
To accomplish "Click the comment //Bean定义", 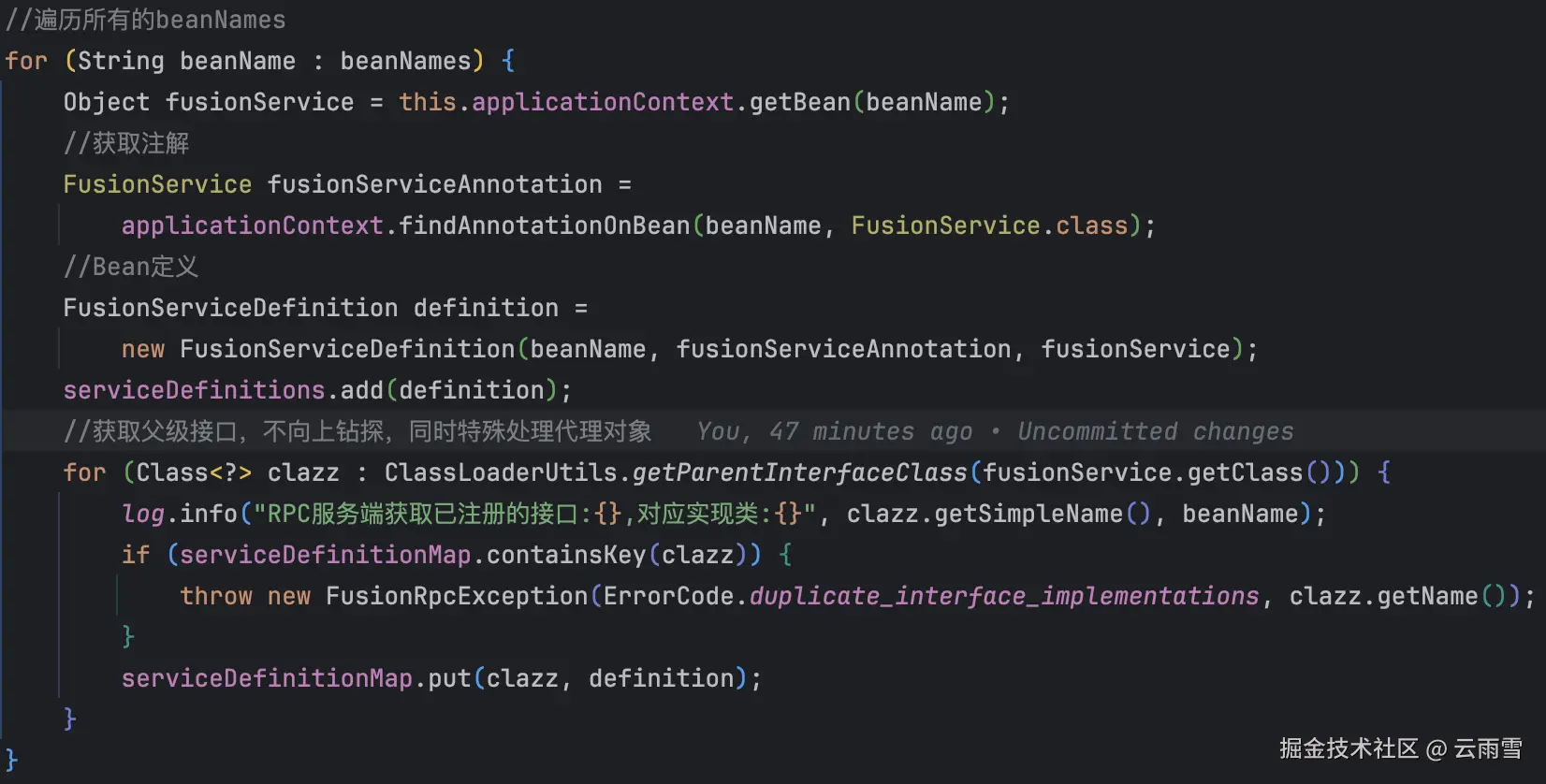I will [131, 267].
